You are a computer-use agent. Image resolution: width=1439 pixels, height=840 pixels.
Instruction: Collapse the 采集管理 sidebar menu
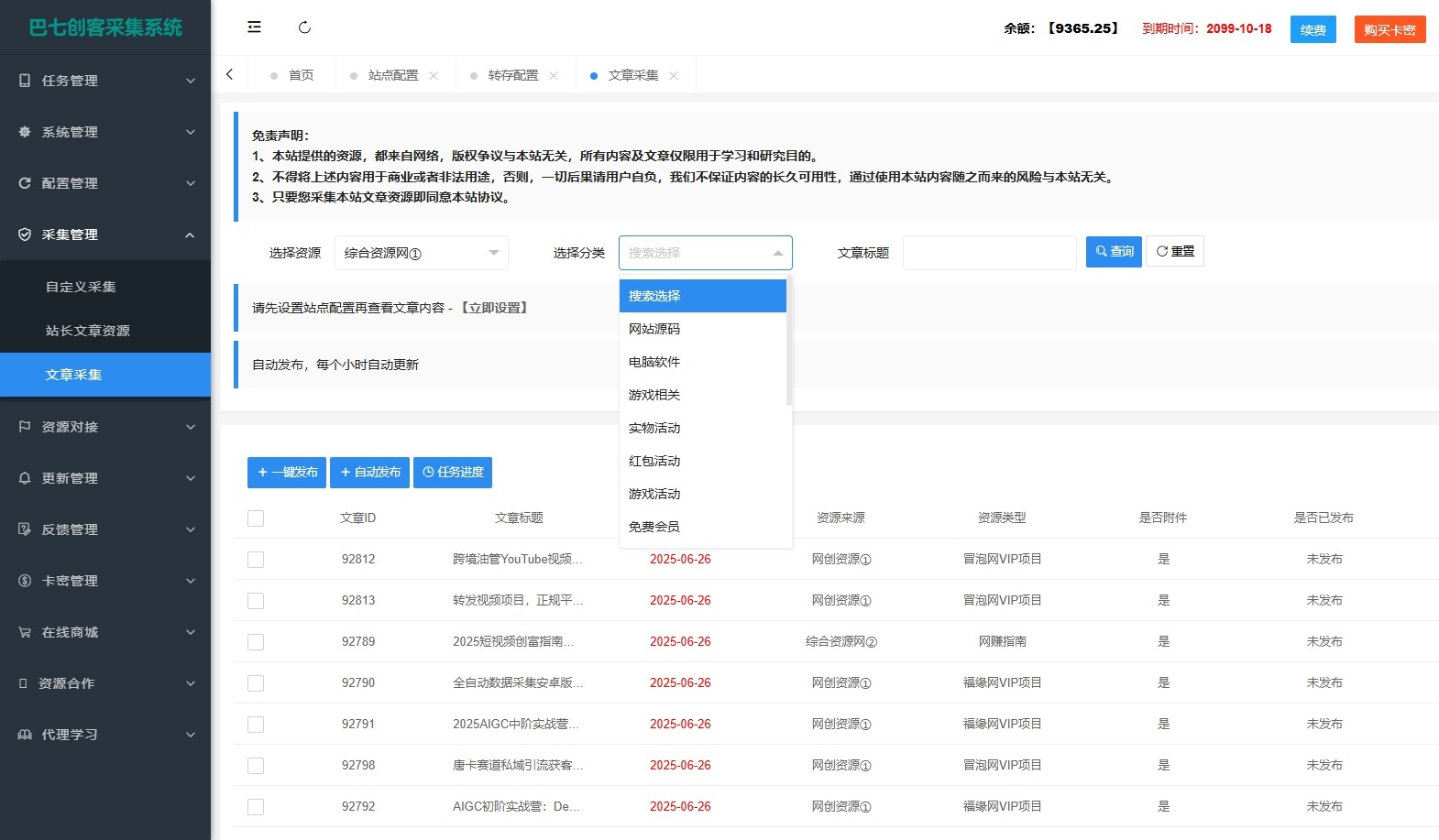click(x=105, y=235)
